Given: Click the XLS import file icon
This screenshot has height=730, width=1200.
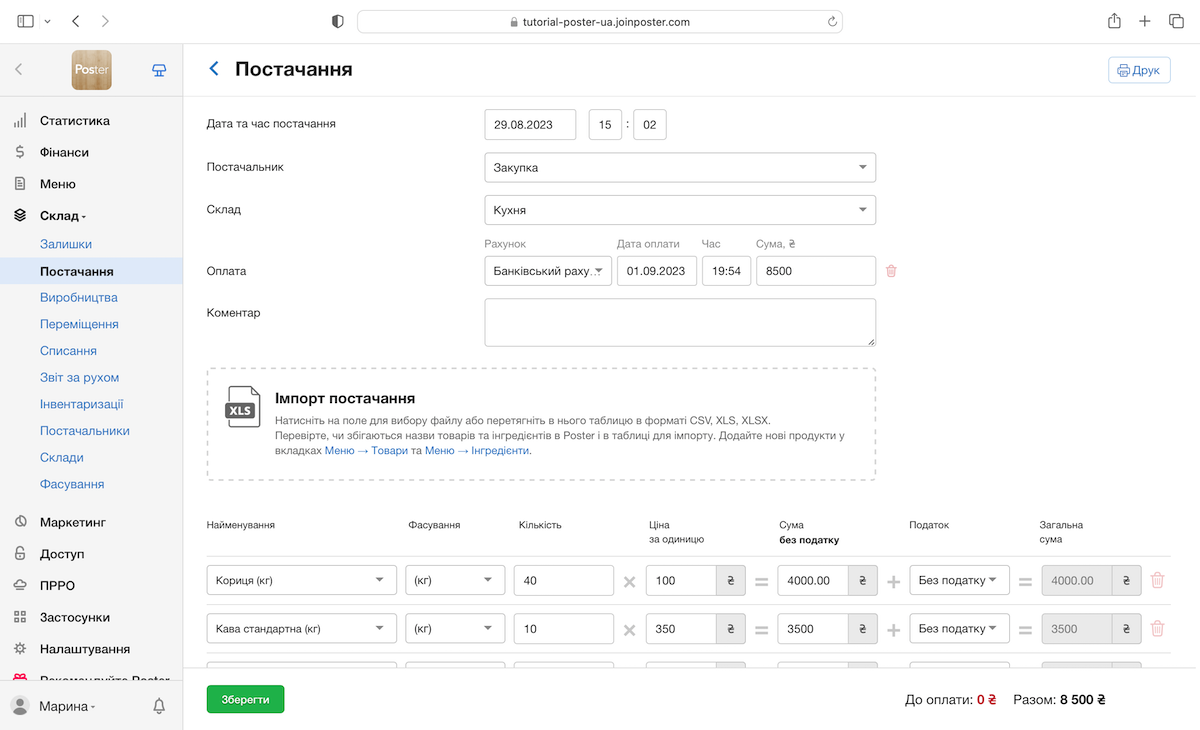Looking at the screenshot, I should pos(242,407).
